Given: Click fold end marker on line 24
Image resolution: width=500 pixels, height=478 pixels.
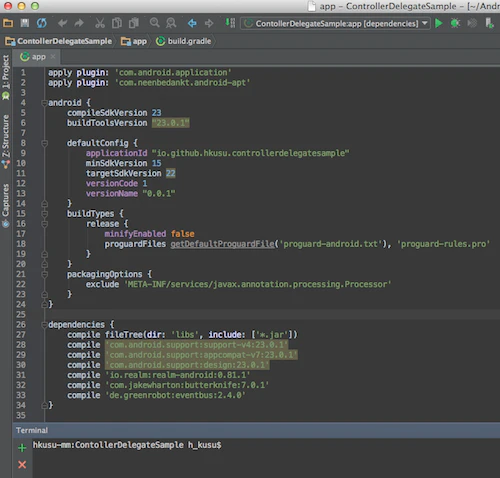Looking at the screenshot, I should [x=44, y=304].
